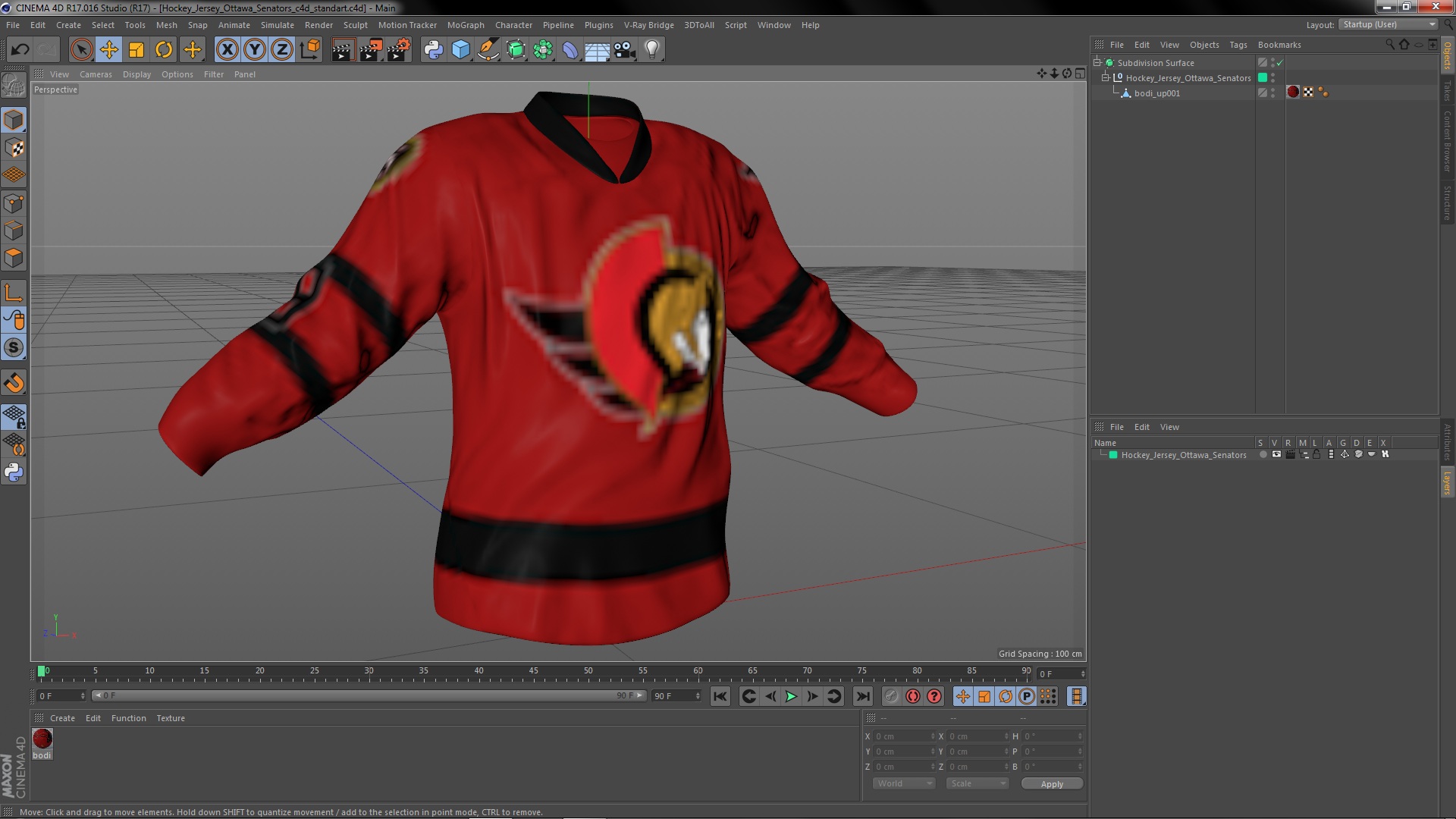Collapse Hockey_Jersey_Ottawa_Senators object node
The height and width of the screenshot is (819, 1456).
click(1106, 78)
